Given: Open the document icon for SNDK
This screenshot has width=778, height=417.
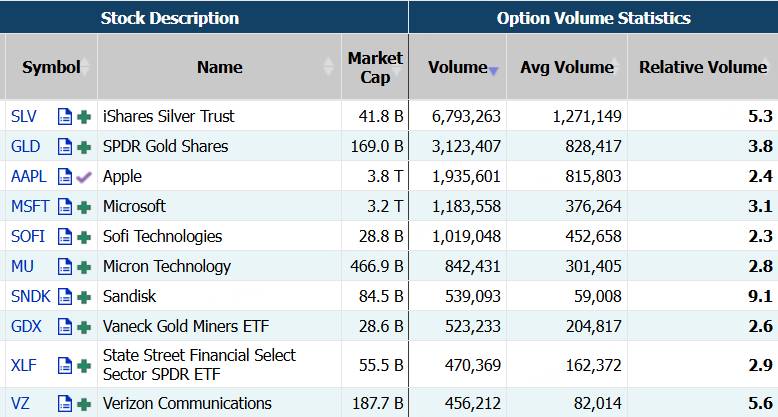Looking at the screenshot, I should (x=65, y=297).
